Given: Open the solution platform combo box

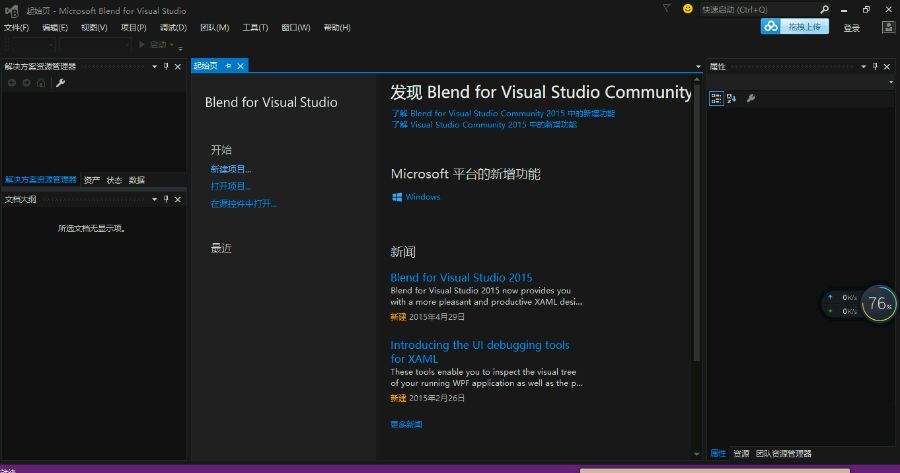Looking at the screenshot, I should (95, 44).
